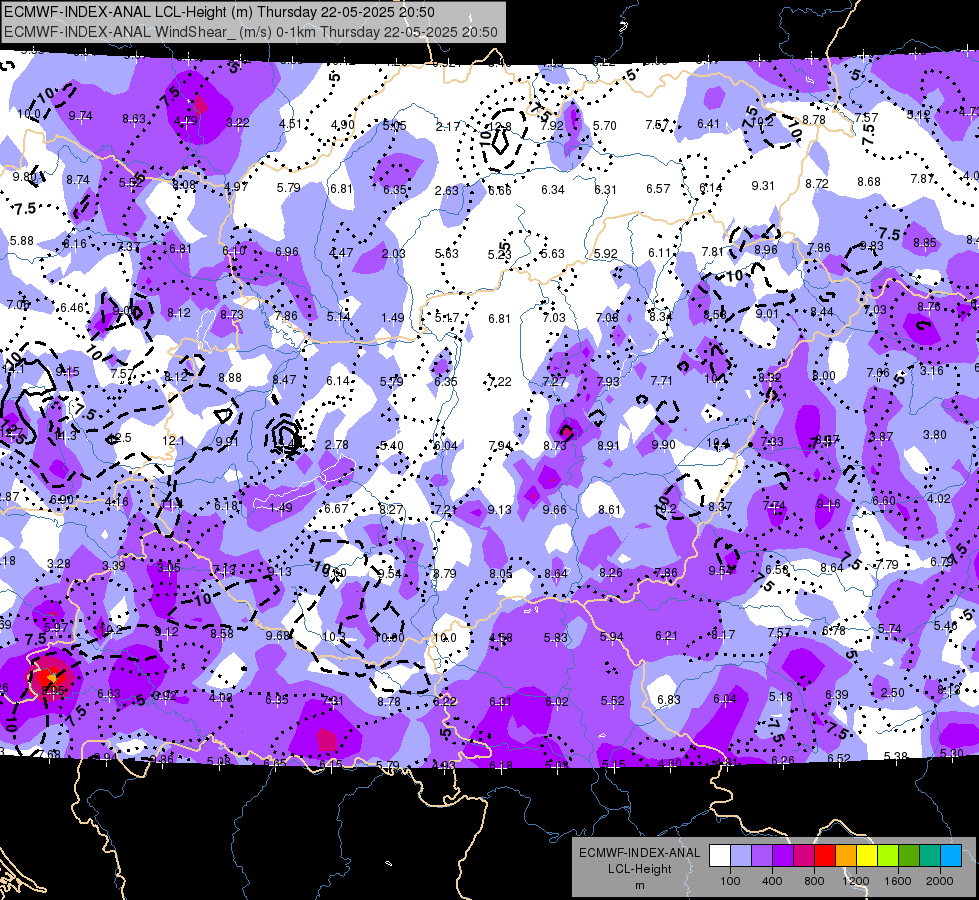Click the 9.68 wind shear value
This screenshot has height=900, width=979.
click(x=278, y=636)
